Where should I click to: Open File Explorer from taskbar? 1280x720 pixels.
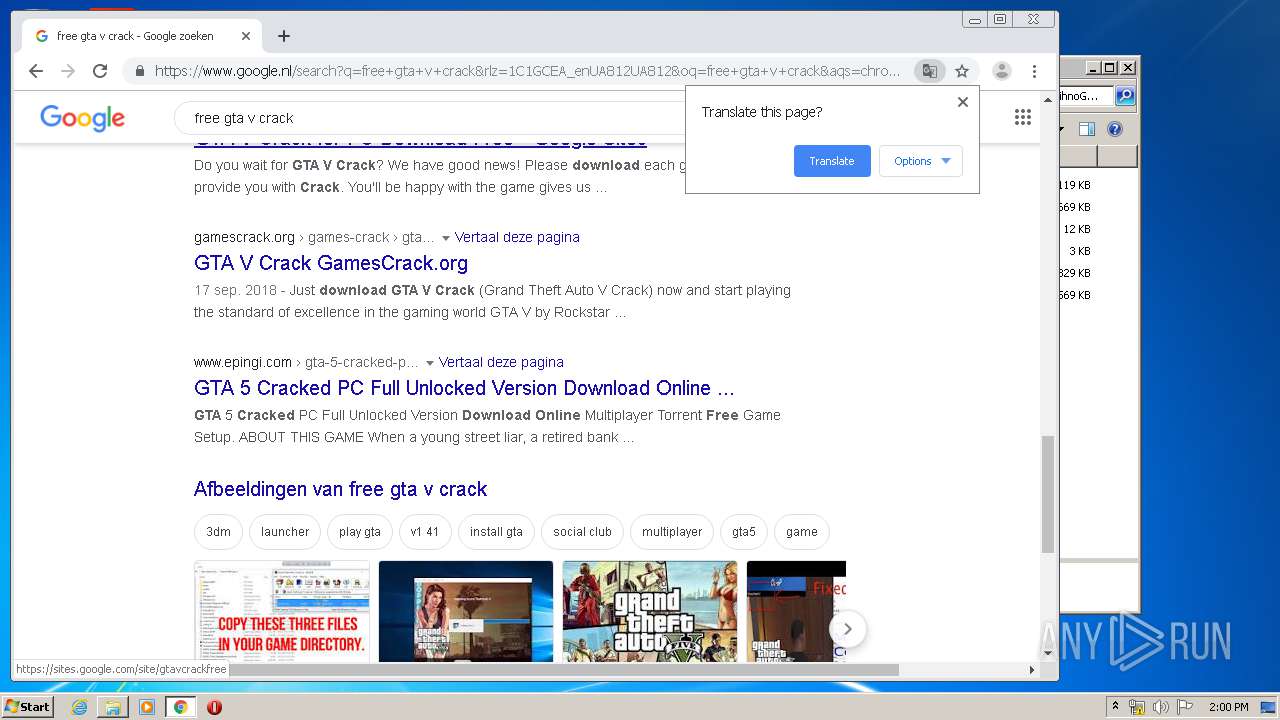pos(113,707)
